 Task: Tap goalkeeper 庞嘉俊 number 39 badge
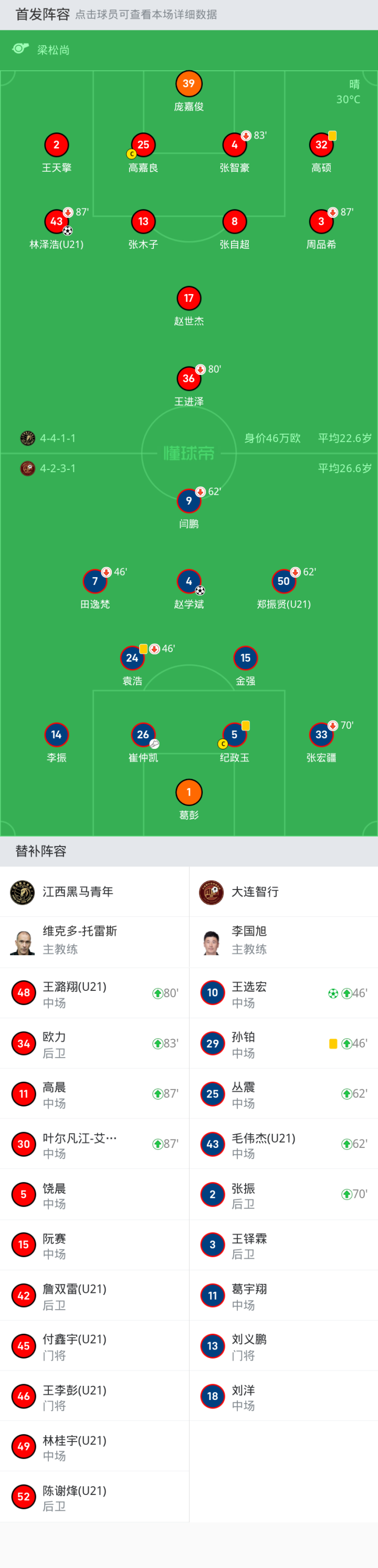click(188, 84)
